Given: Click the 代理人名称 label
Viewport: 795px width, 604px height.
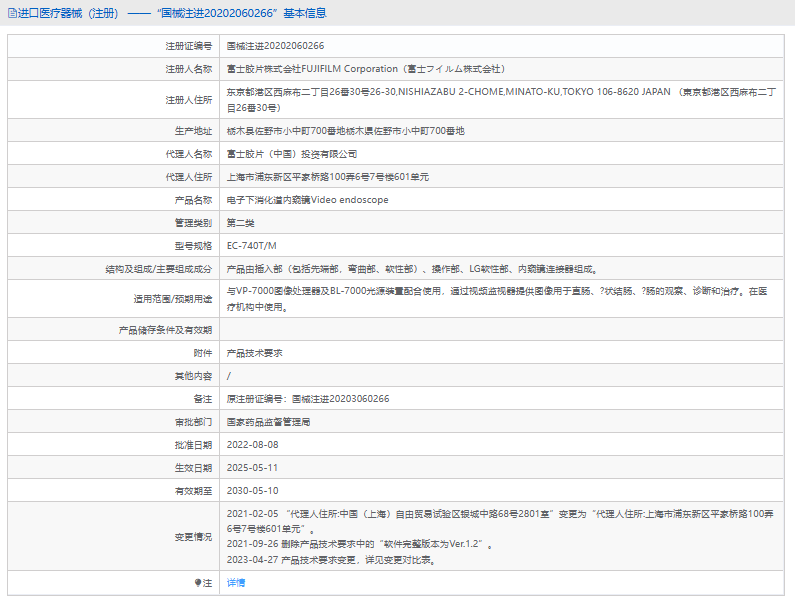Looking at the screenshot, I should point(189,154).
